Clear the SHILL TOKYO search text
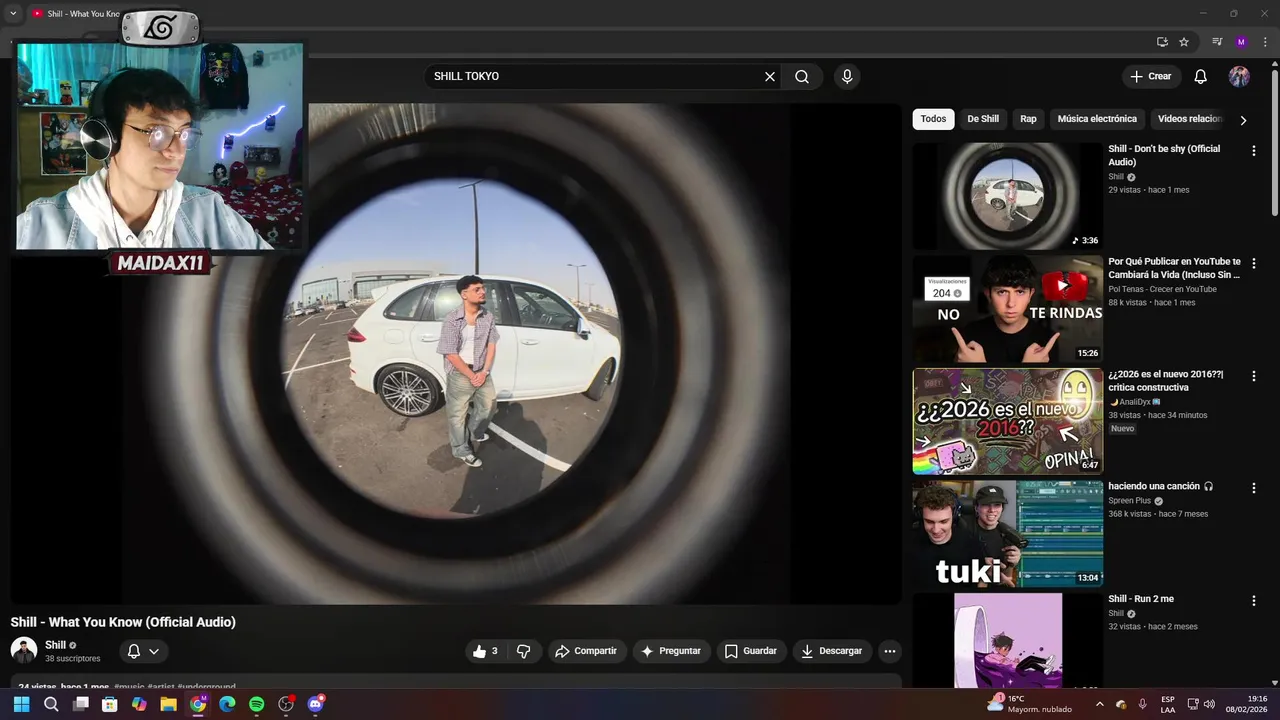Viewport: 1280px width, 720px height. tap(770, 77)
